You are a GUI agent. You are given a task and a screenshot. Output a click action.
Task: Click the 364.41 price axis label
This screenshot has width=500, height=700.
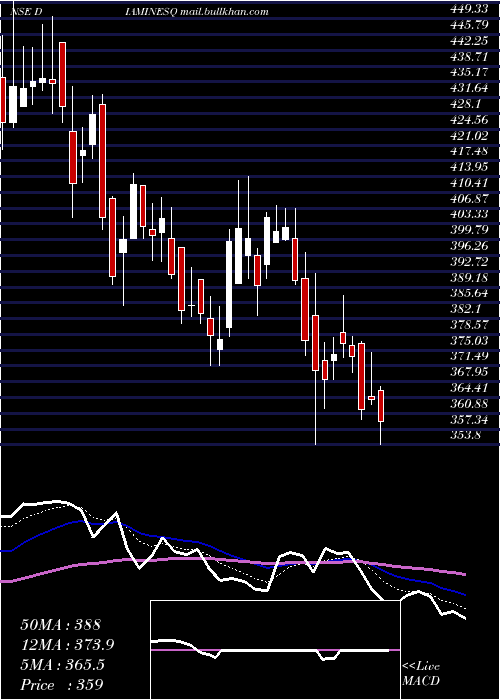[x=471, y=389]
